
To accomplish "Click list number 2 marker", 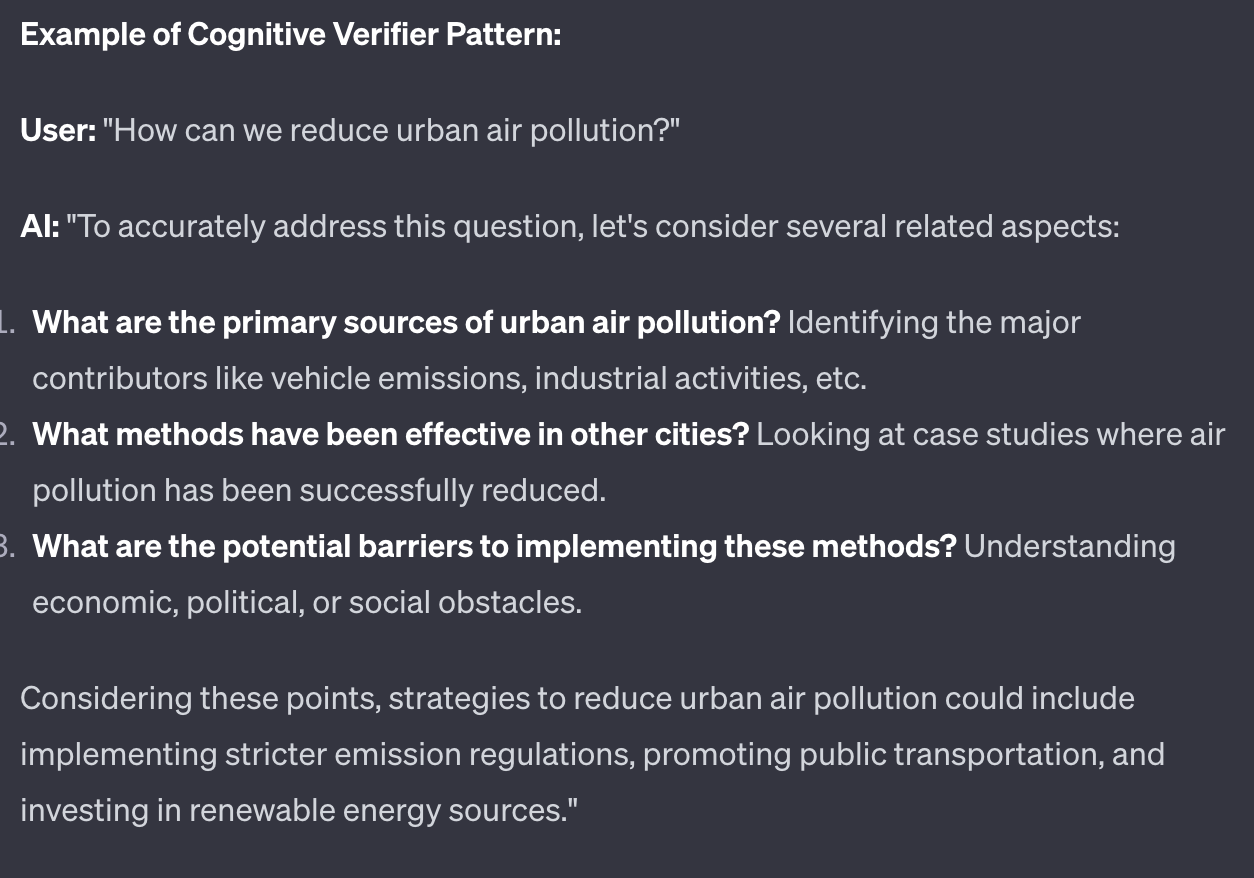I will 7,435.
